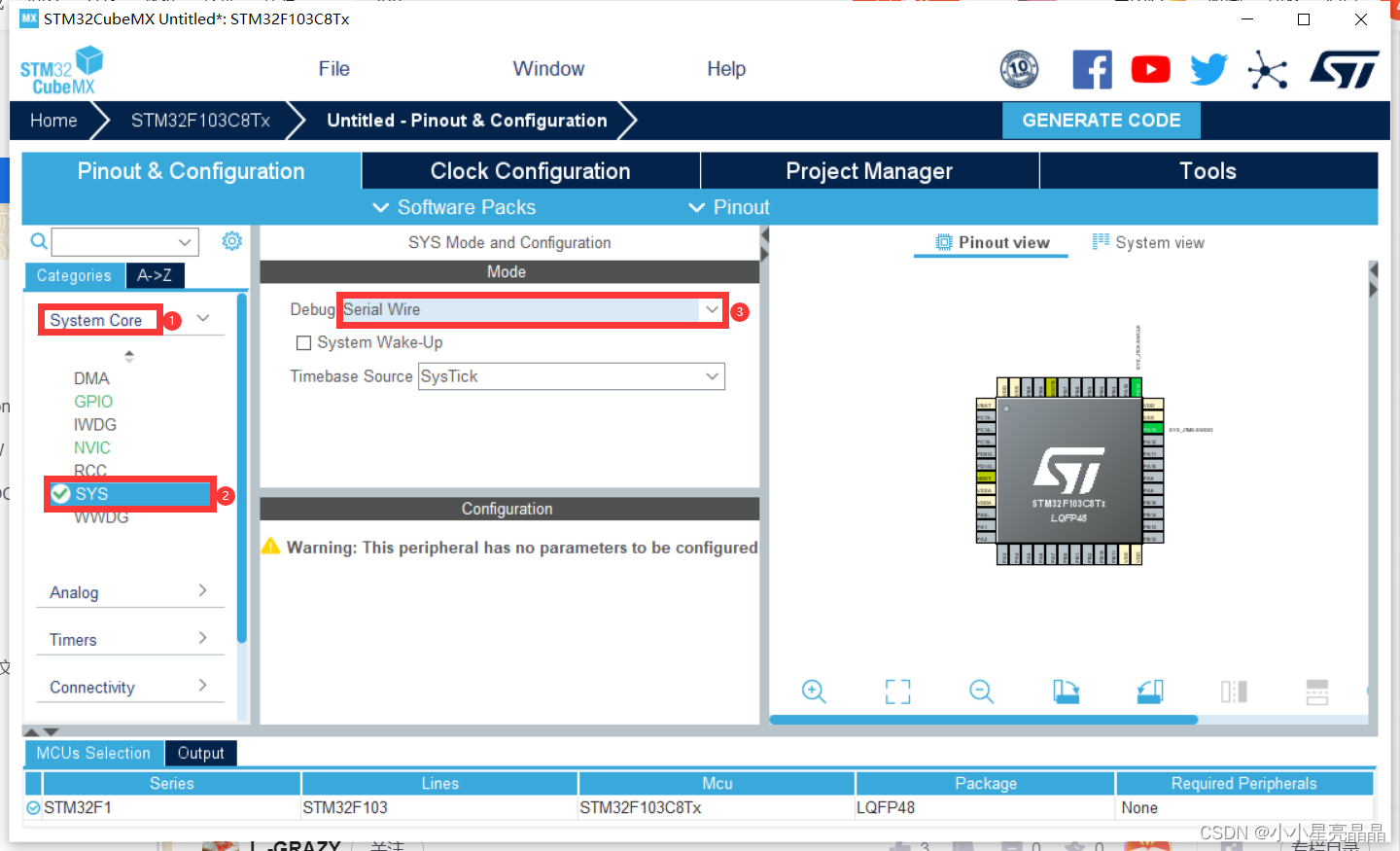1400x851 pixels.
Task: Click the STM32F103C8Tx breadcrumb
Action: (200, 121)
